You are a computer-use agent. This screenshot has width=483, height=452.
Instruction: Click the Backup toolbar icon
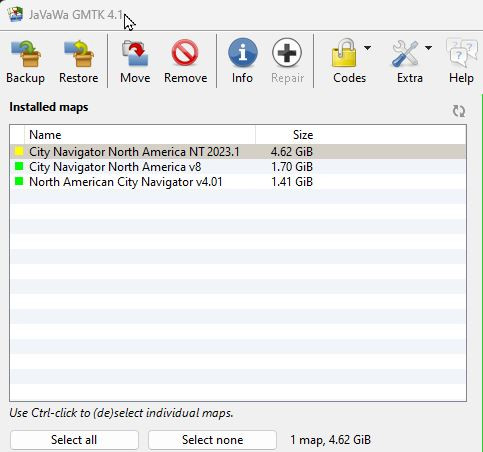(x=26, y=54)
